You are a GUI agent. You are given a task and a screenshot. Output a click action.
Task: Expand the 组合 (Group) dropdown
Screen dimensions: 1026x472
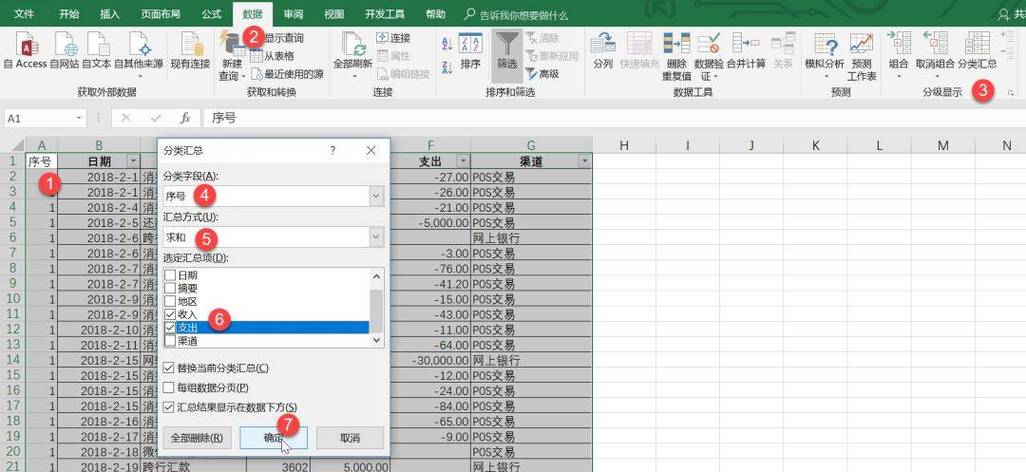(x=899, y=75)
